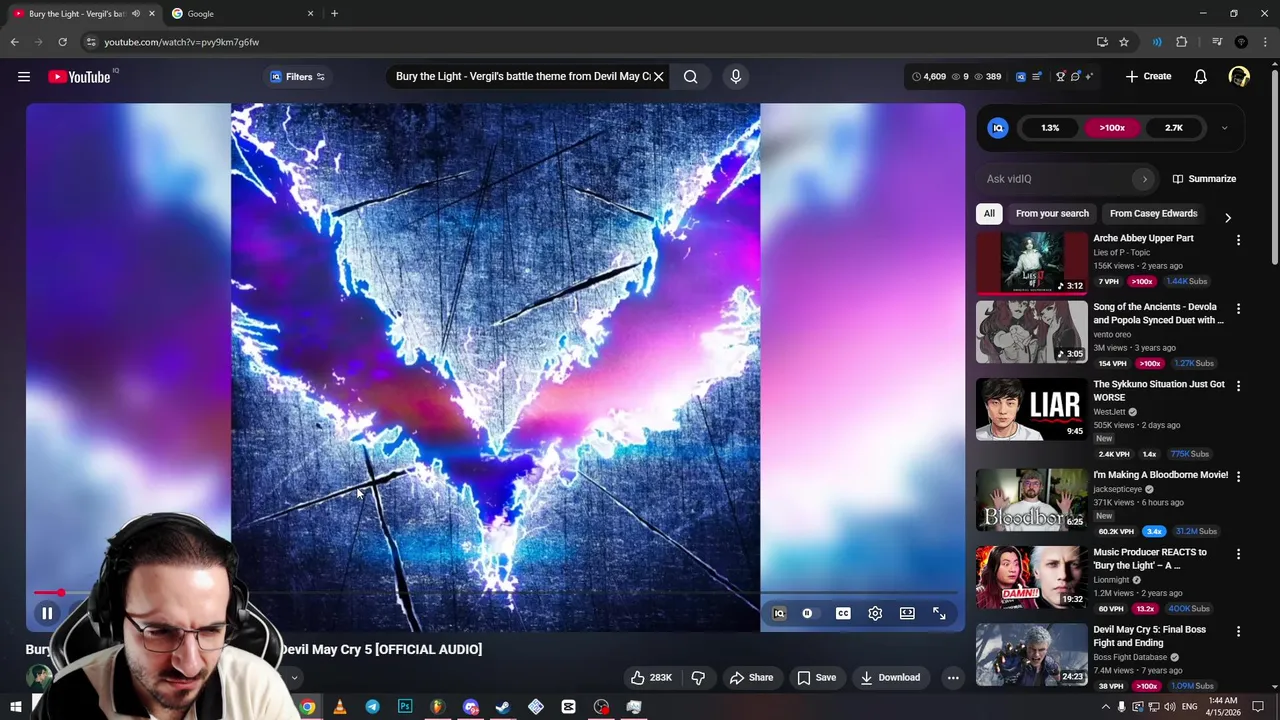Open options for Final Boss Fight and Ending

[x=1238, y=632]
